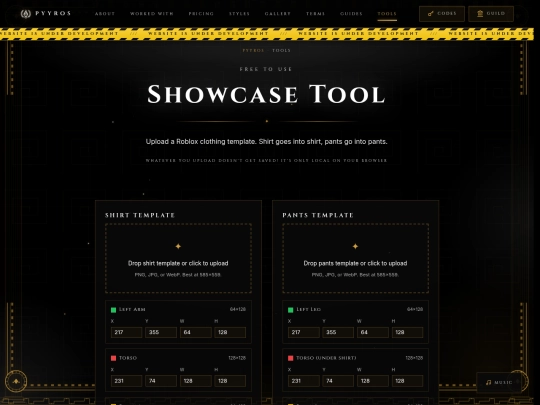The width and height of the screenshot is (540, 405).
Task: Open the Terms page
Action: [315, 14]
